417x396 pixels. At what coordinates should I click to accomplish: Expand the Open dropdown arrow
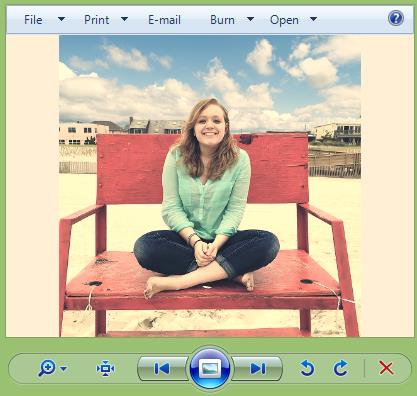(x=313, y=19)
